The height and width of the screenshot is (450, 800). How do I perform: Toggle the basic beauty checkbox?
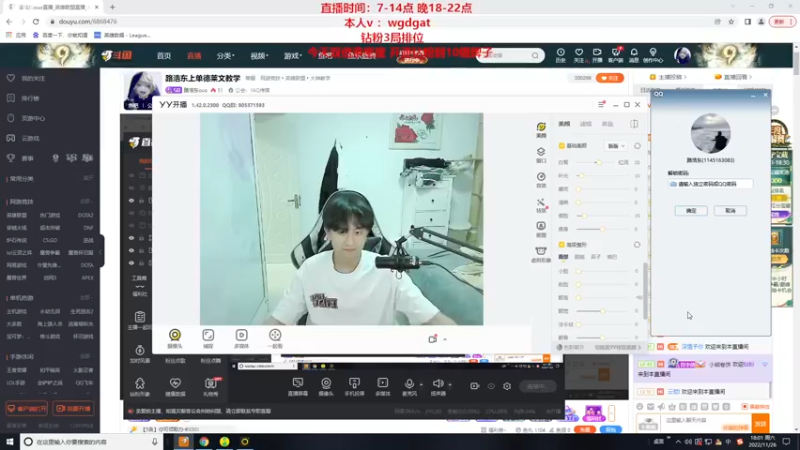click(x=562, y=146)
